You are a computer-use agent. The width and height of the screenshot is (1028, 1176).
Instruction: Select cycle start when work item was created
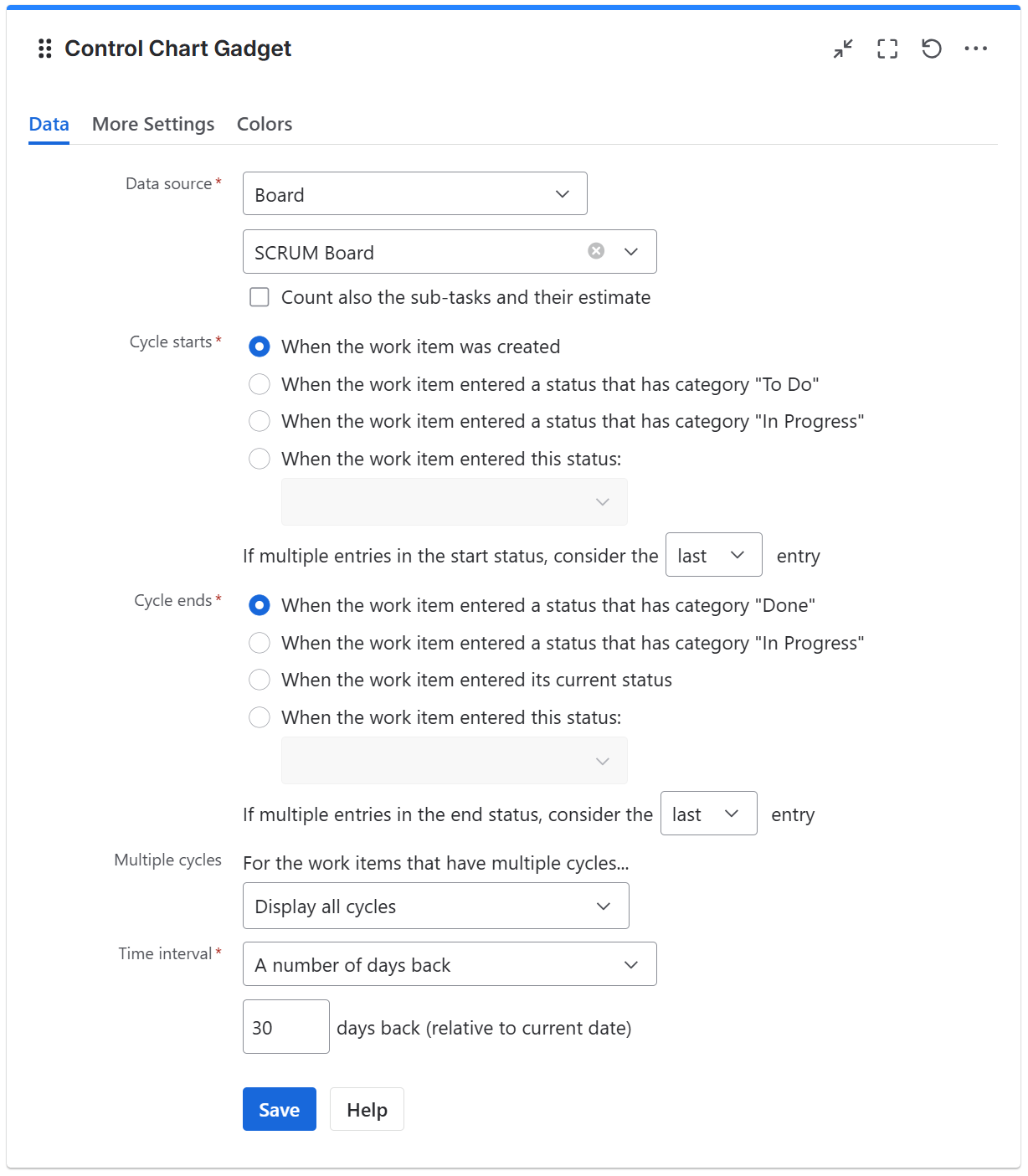pyautogui.click(x=260, y=347)
